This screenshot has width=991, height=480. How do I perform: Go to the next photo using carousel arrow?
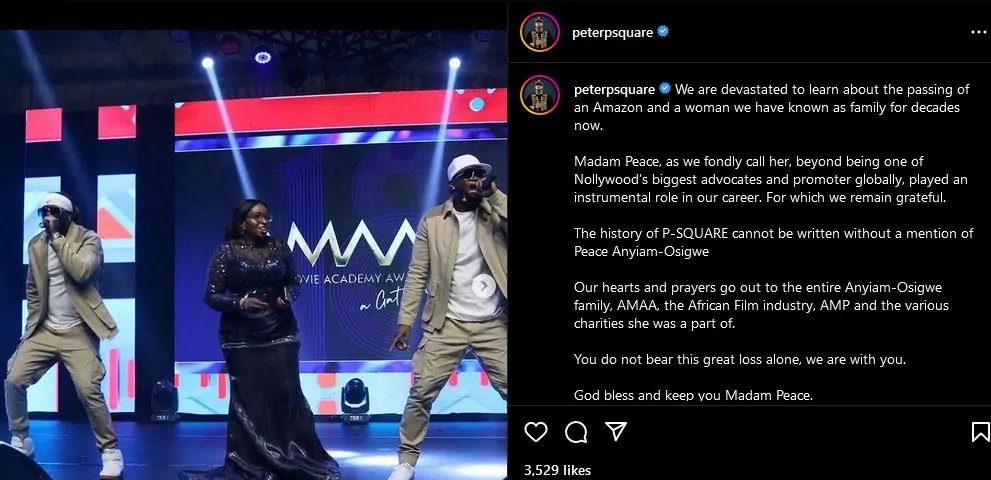coord(483,286)
